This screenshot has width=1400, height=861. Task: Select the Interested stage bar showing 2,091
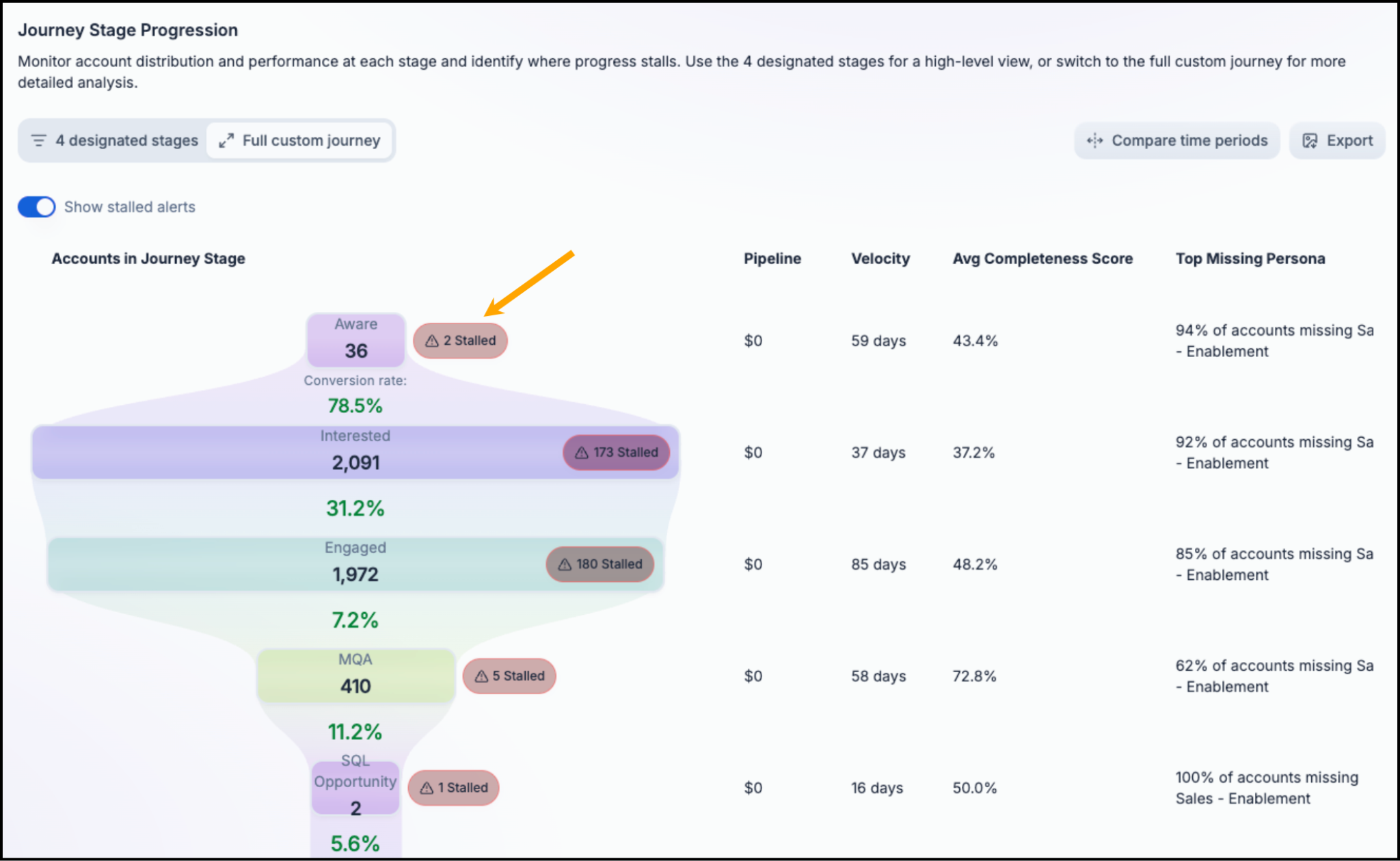[355, 452]
